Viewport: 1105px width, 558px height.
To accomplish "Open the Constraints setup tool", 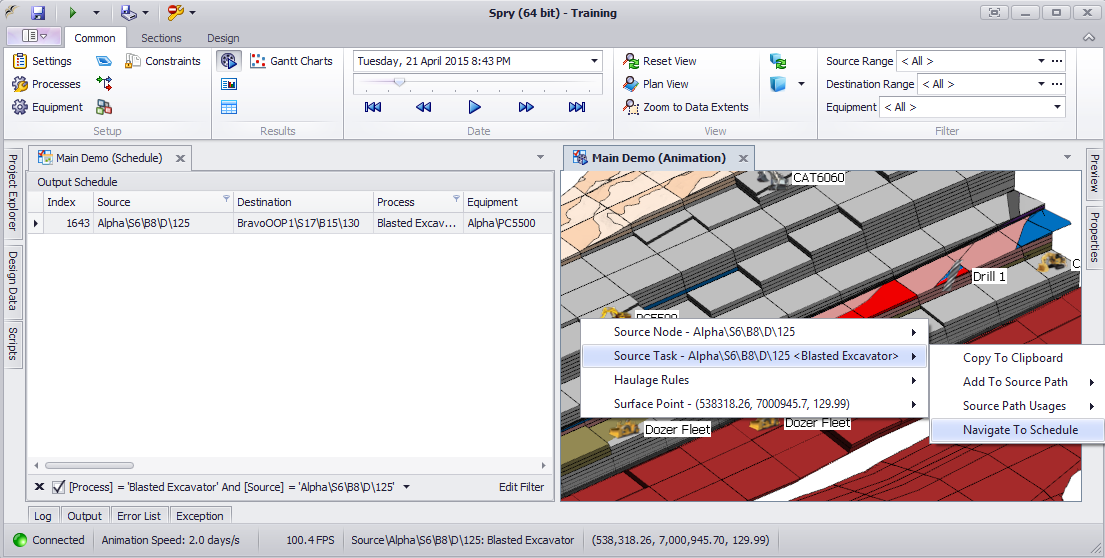I will click(163, 61).
